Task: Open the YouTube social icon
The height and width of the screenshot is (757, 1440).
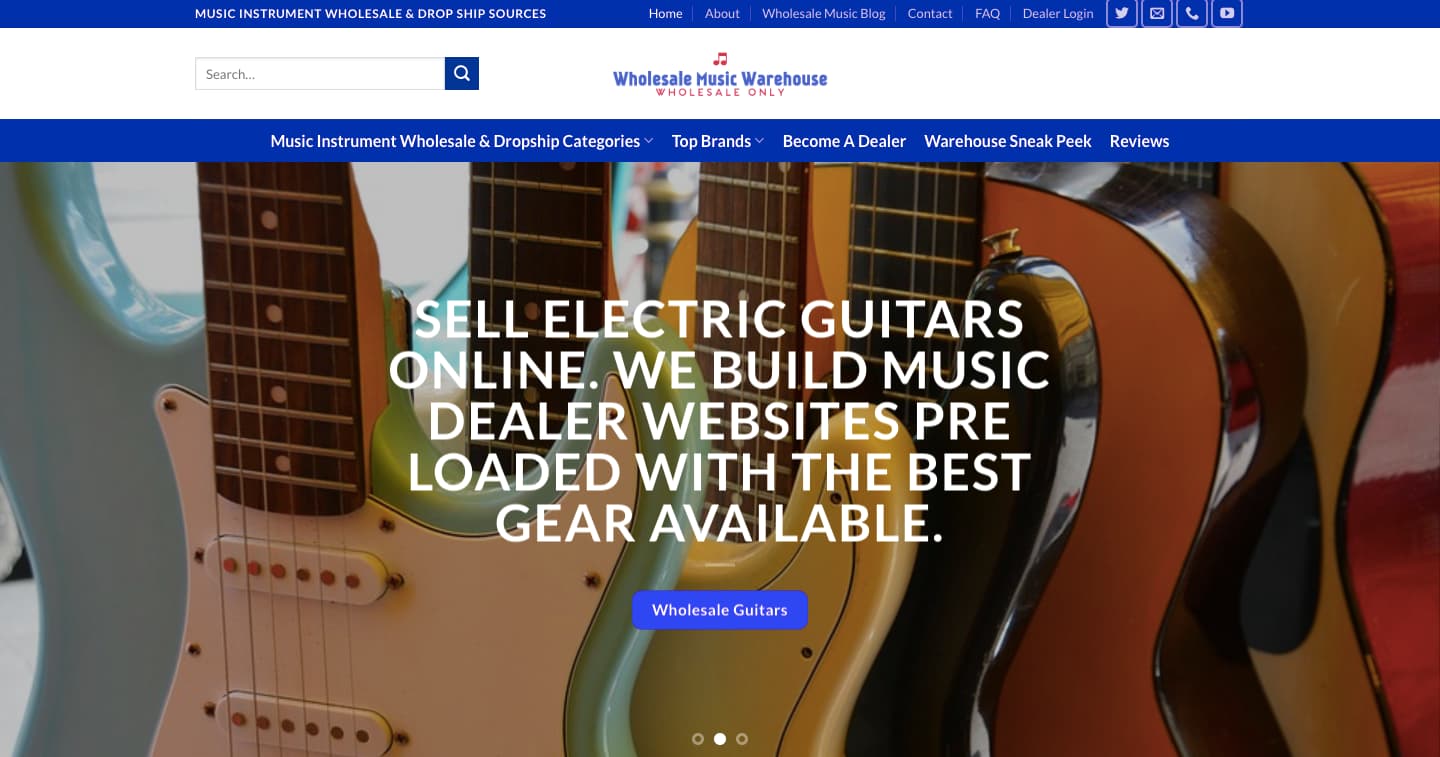Action: click(x=1227, y=13)
